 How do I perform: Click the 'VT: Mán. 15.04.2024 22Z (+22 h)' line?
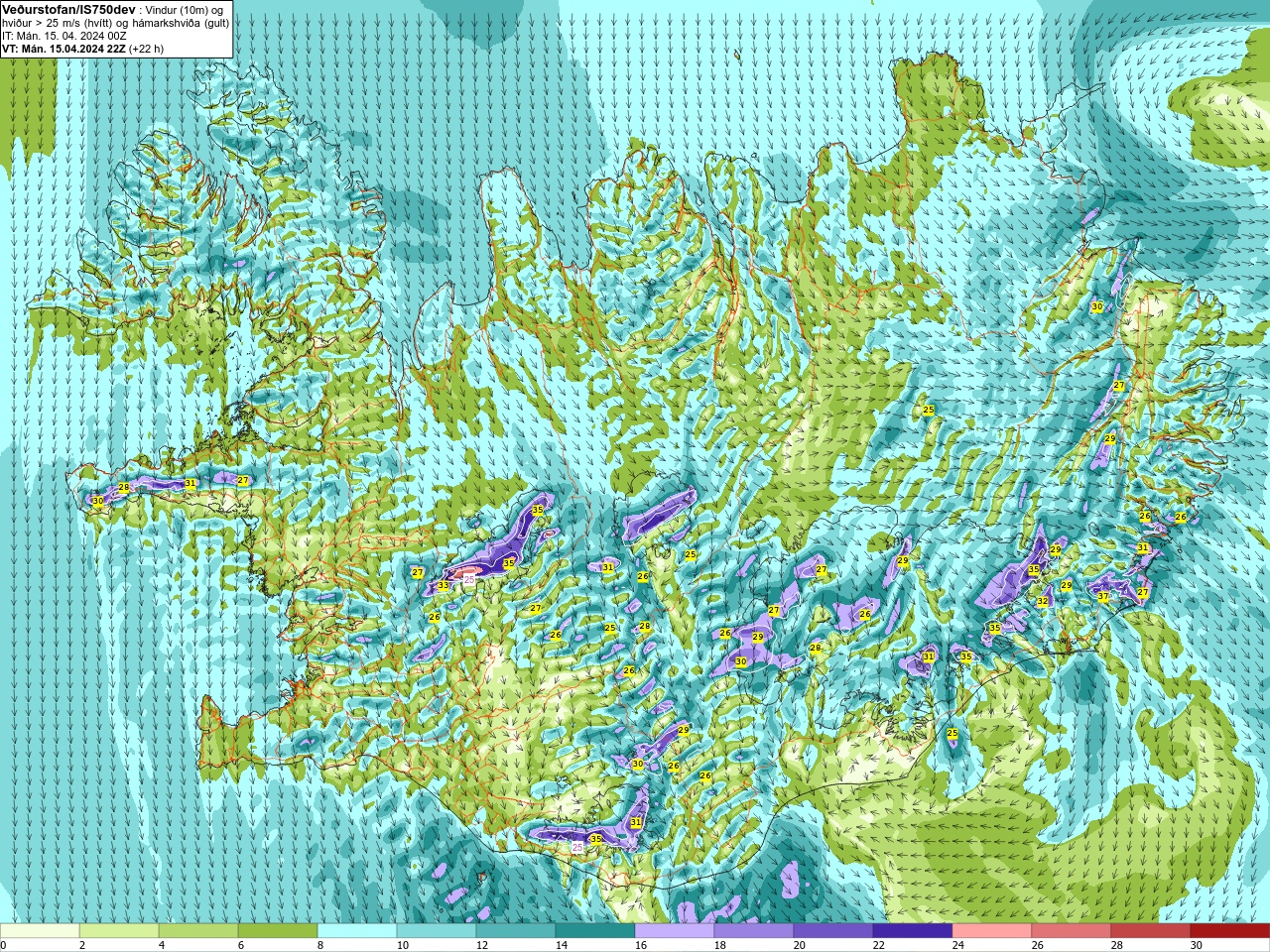coord(83,48)
